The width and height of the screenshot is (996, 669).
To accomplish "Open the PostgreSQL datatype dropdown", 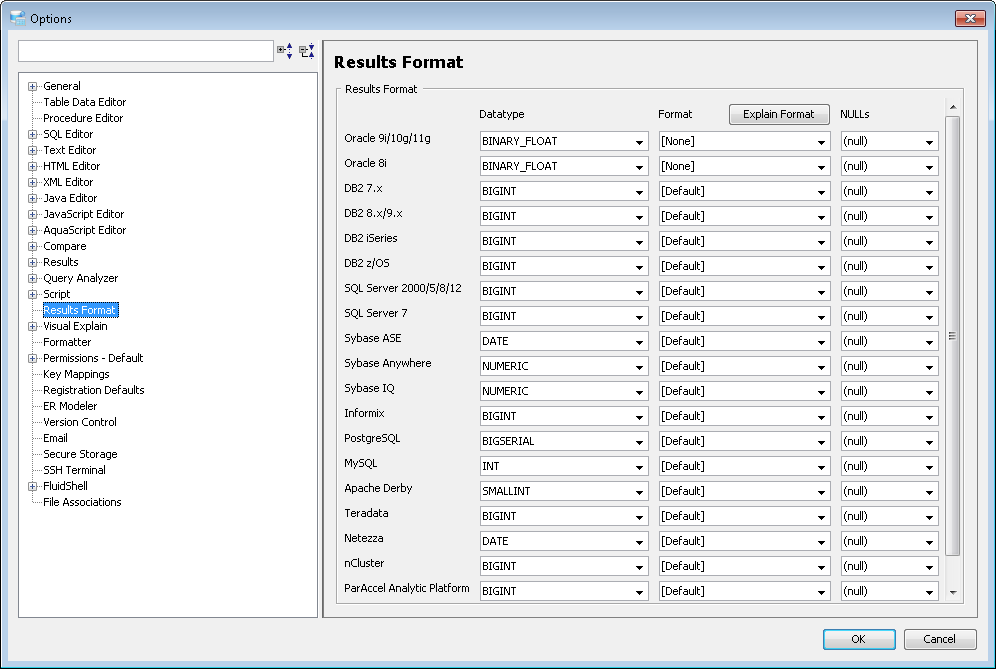I will (564, 441).
